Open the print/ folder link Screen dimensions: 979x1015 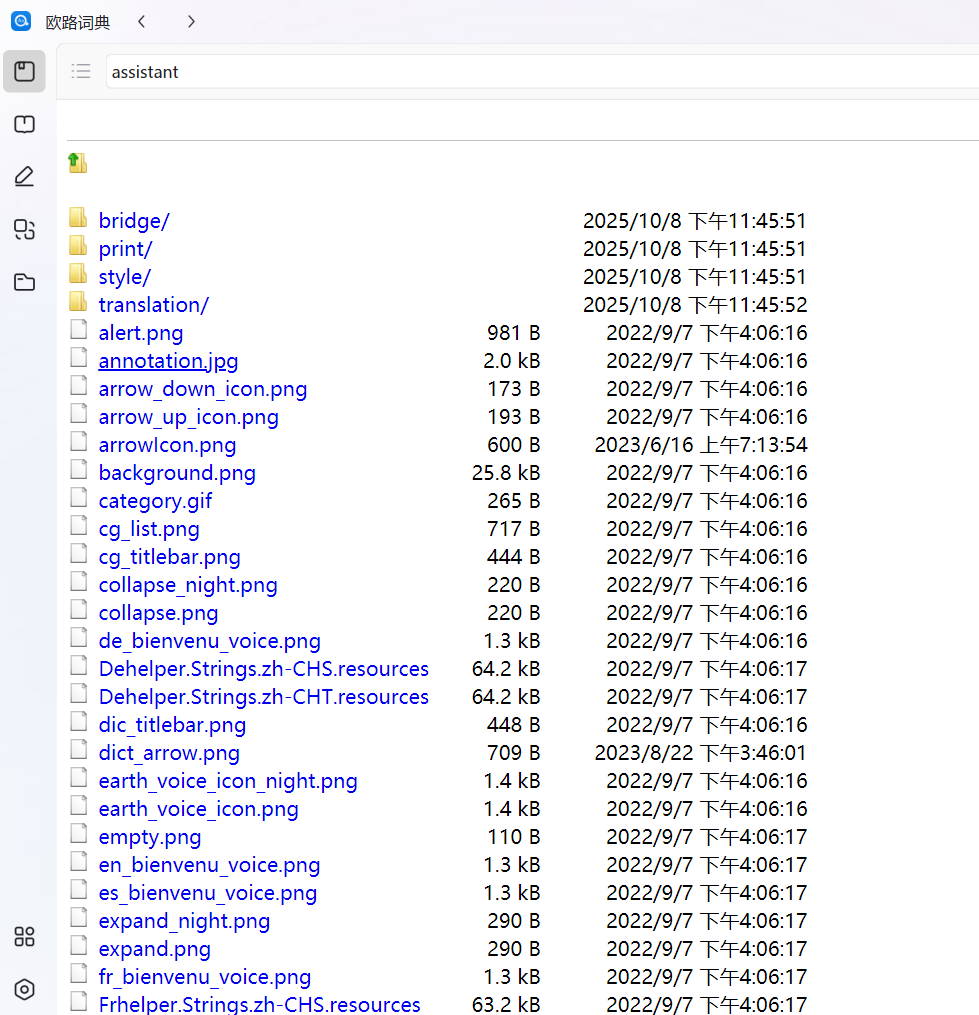126,249
